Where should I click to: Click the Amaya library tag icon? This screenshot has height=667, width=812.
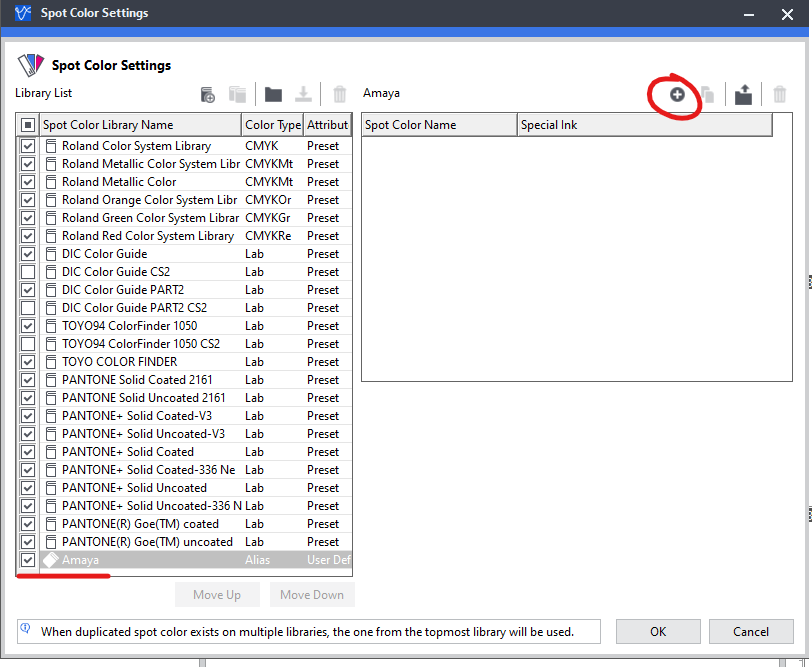tap(50, 559)
